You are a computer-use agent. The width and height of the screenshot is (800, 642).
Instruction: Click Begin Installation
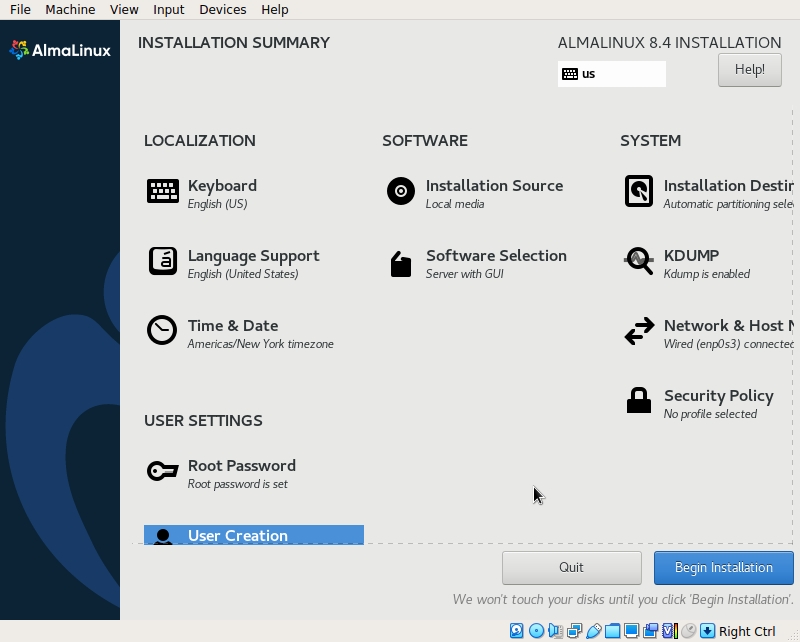(723, 567)
